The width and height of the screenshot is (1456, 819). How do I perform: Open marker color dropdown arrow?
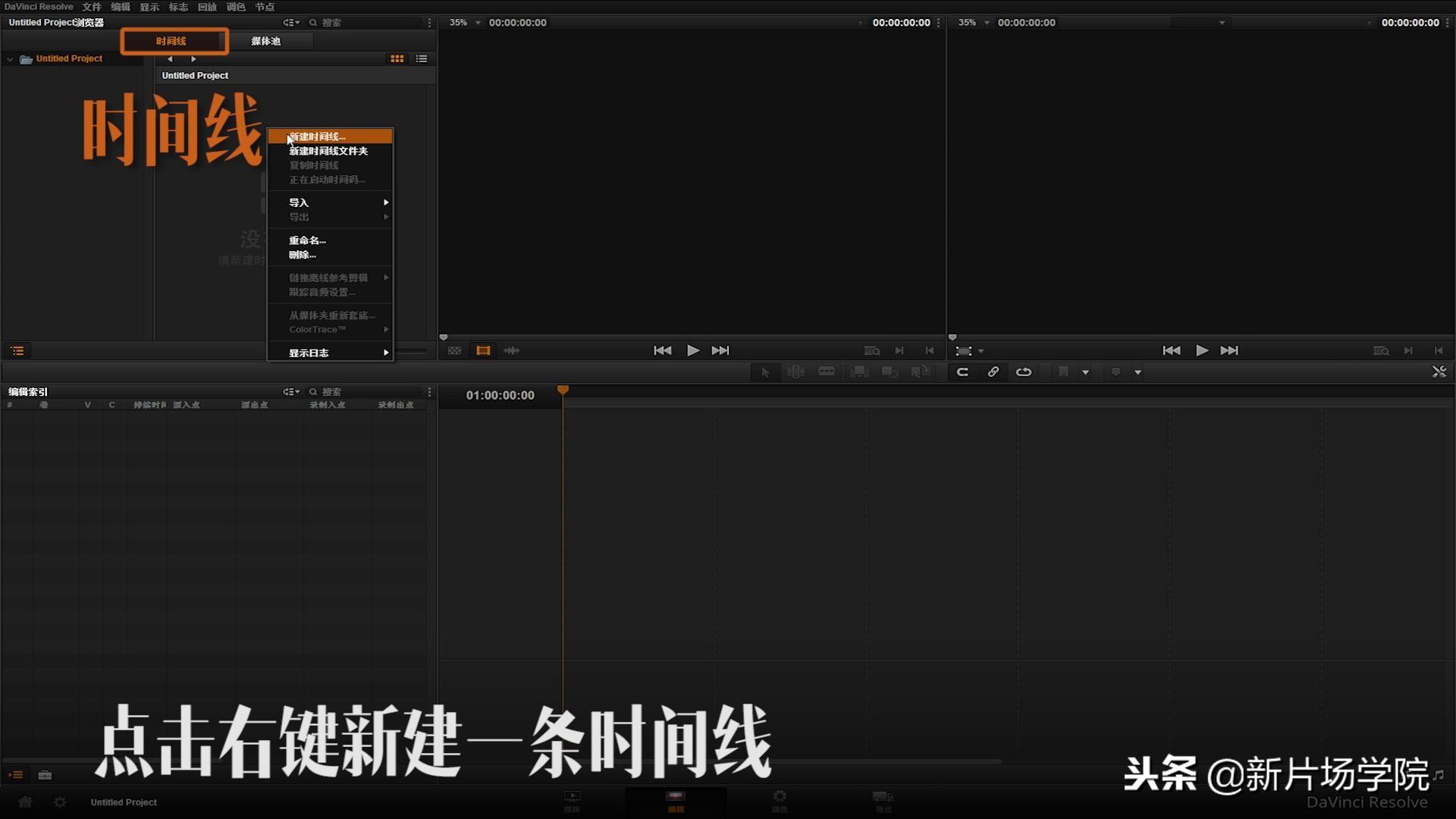click(1138, 372)
